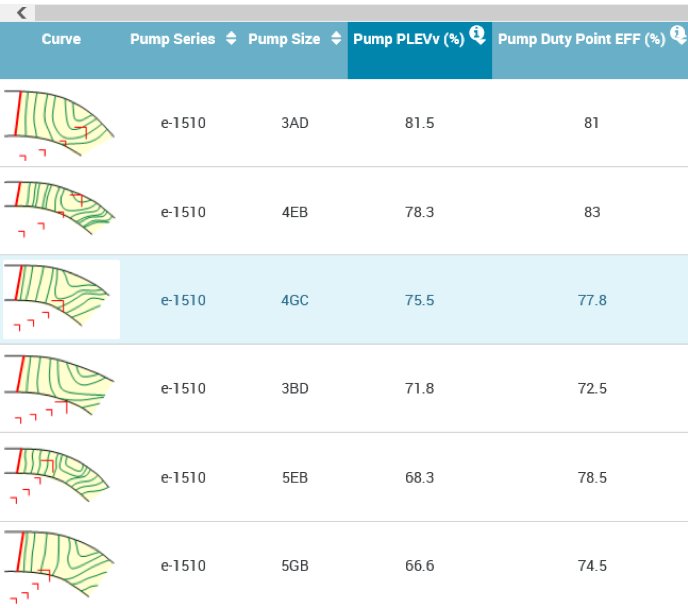Sort by Pump Size arrows
The height and width of the screenshot is (608, 688).
tap(336, 39)
